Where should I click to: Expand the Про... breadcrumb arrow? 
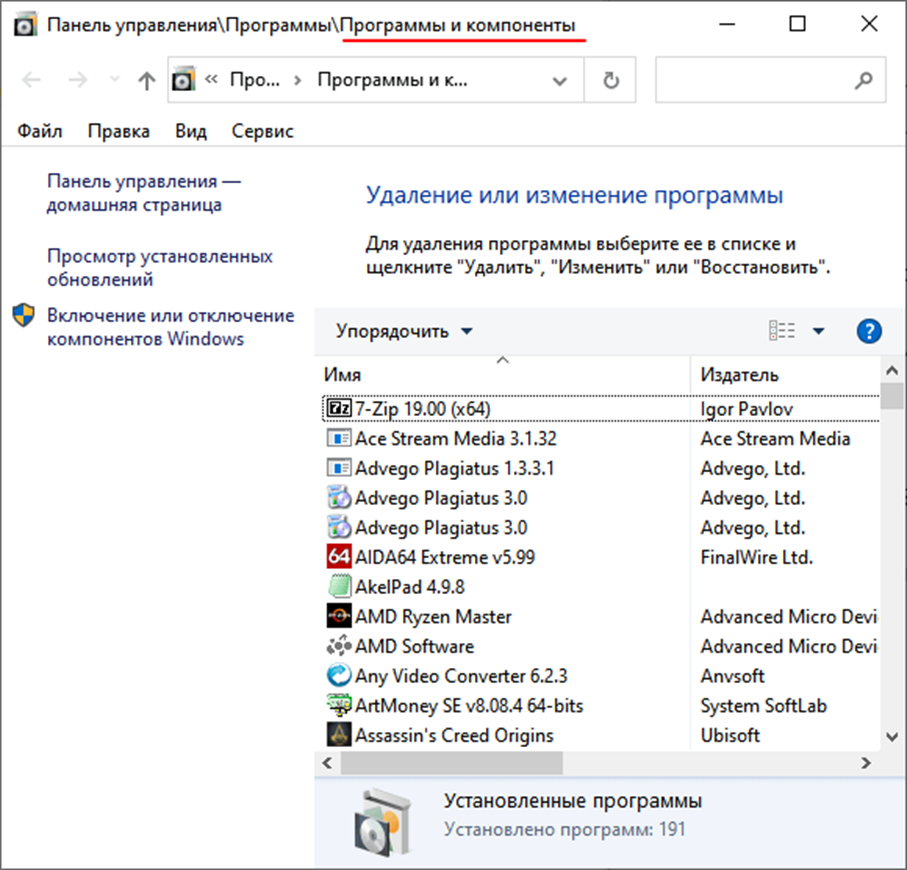tap(298, 80)
